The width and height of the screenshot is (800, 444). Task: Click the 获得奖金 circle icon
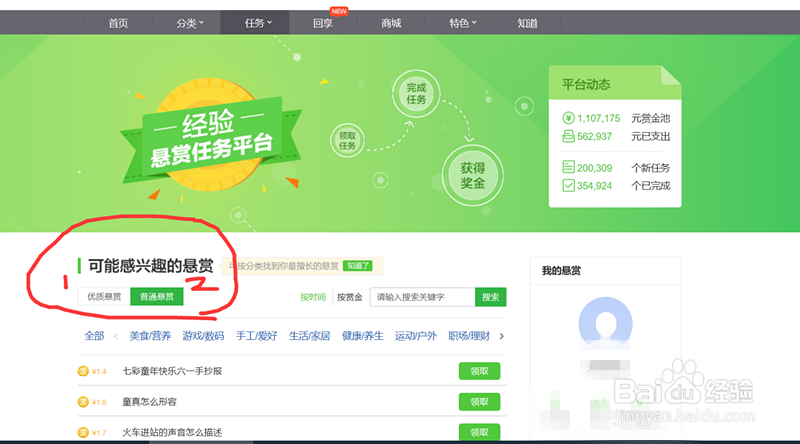472,176
